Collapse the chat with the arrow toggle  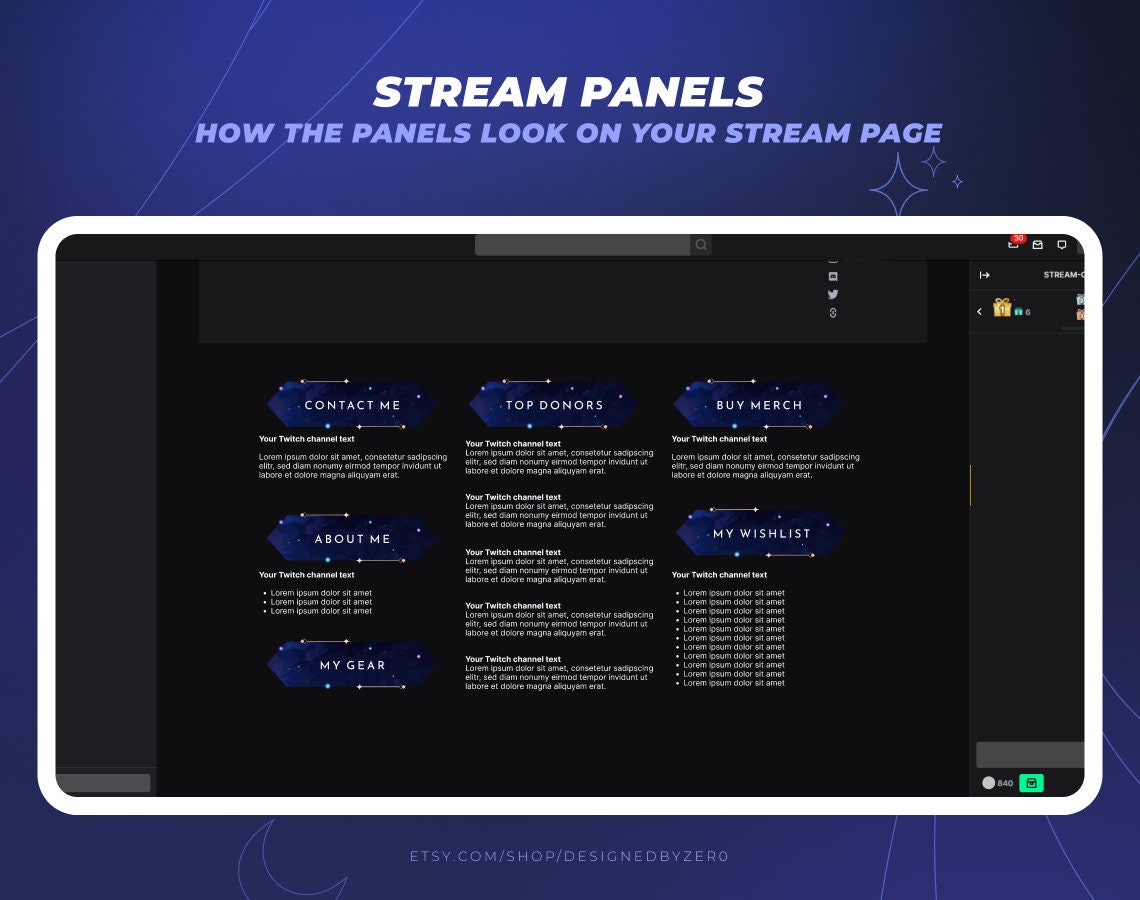984,275
